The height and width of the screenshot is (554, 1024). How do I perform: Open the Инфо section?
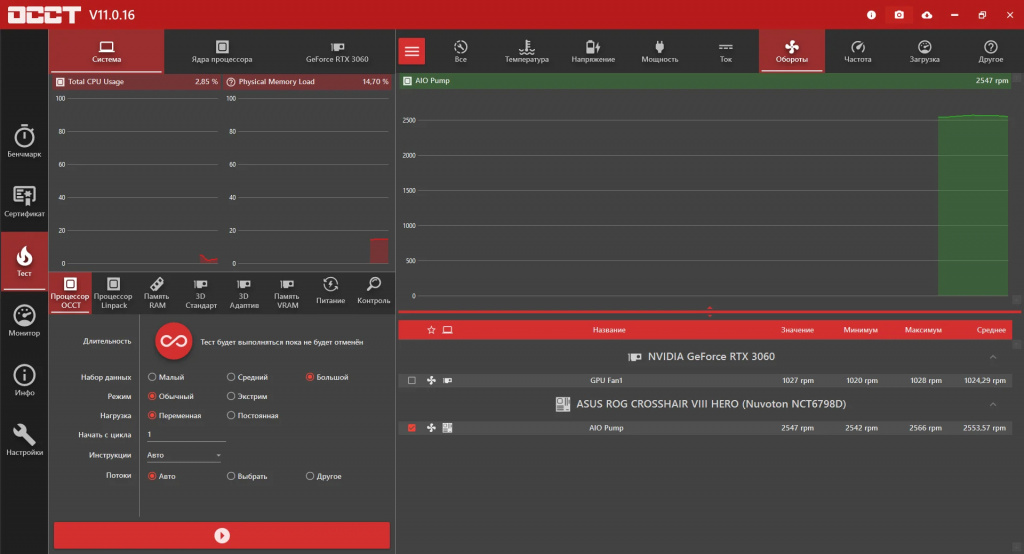coord(24,380)
